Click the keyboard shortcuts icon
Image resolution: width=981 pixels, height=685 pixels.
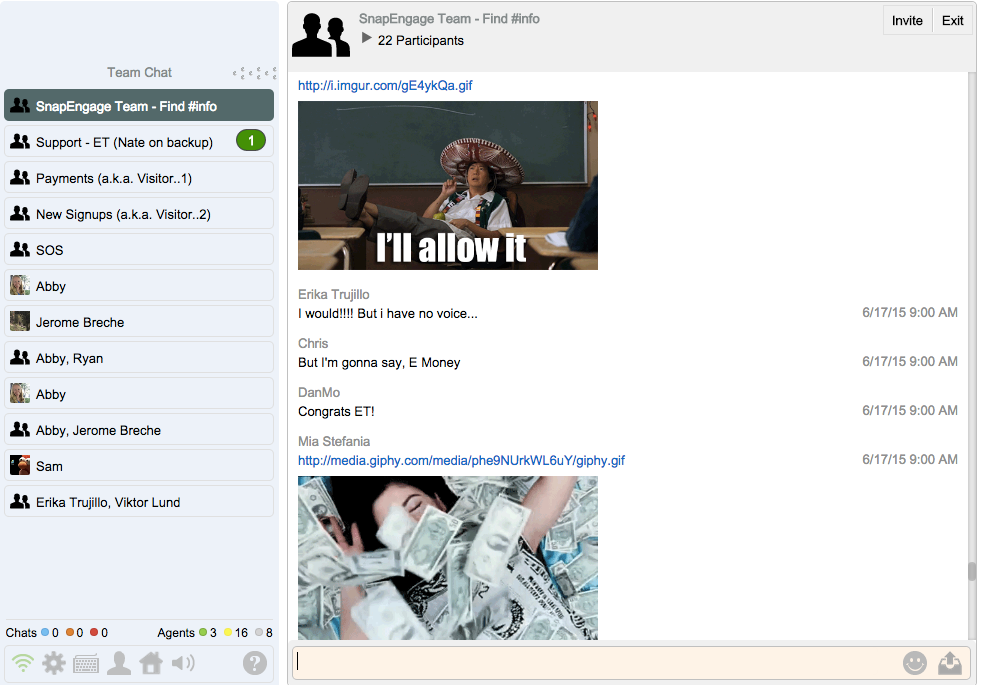(x=86, y=663)
